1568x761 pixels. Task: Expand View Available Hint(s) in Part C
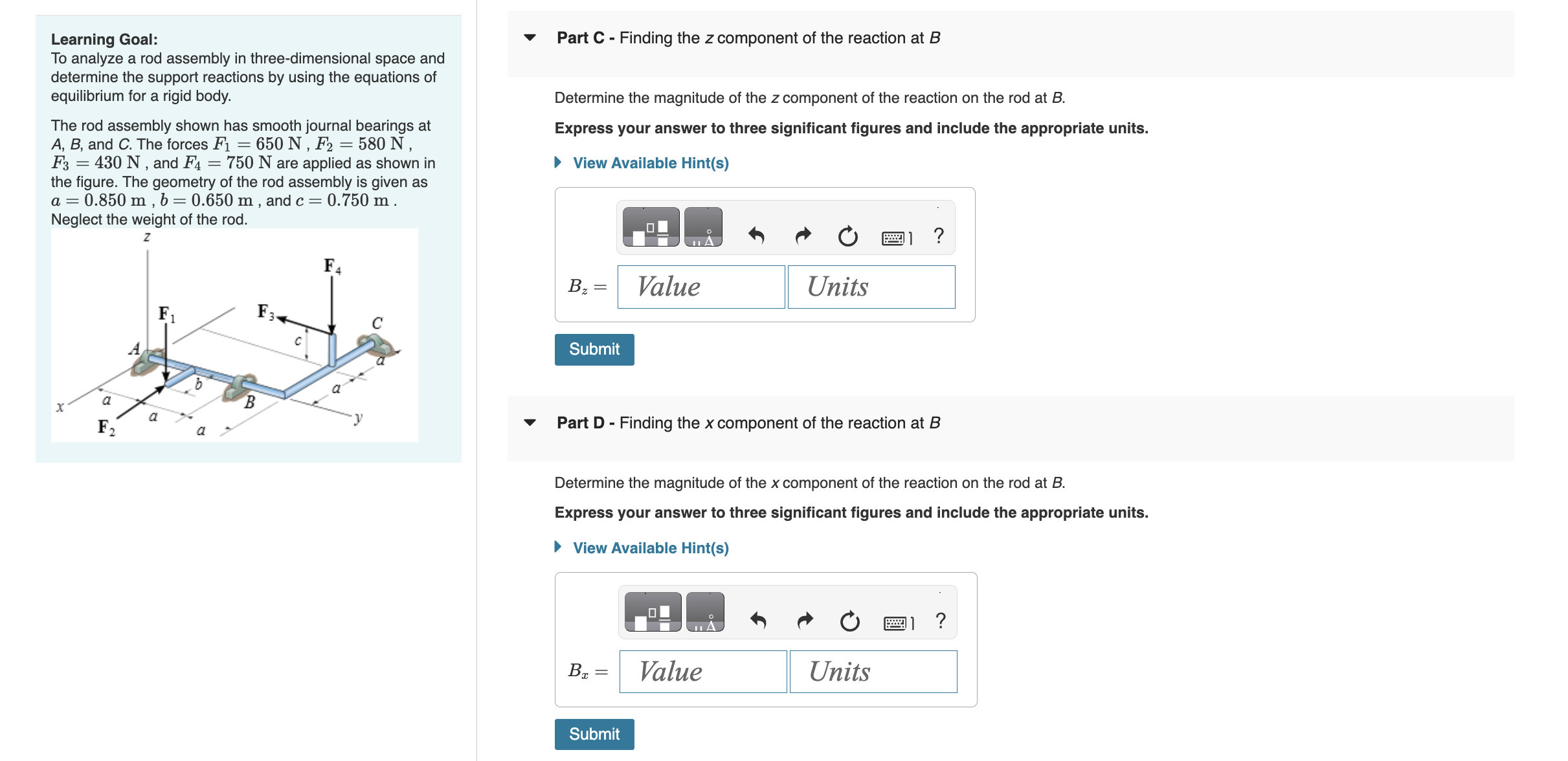coord(649,163)
